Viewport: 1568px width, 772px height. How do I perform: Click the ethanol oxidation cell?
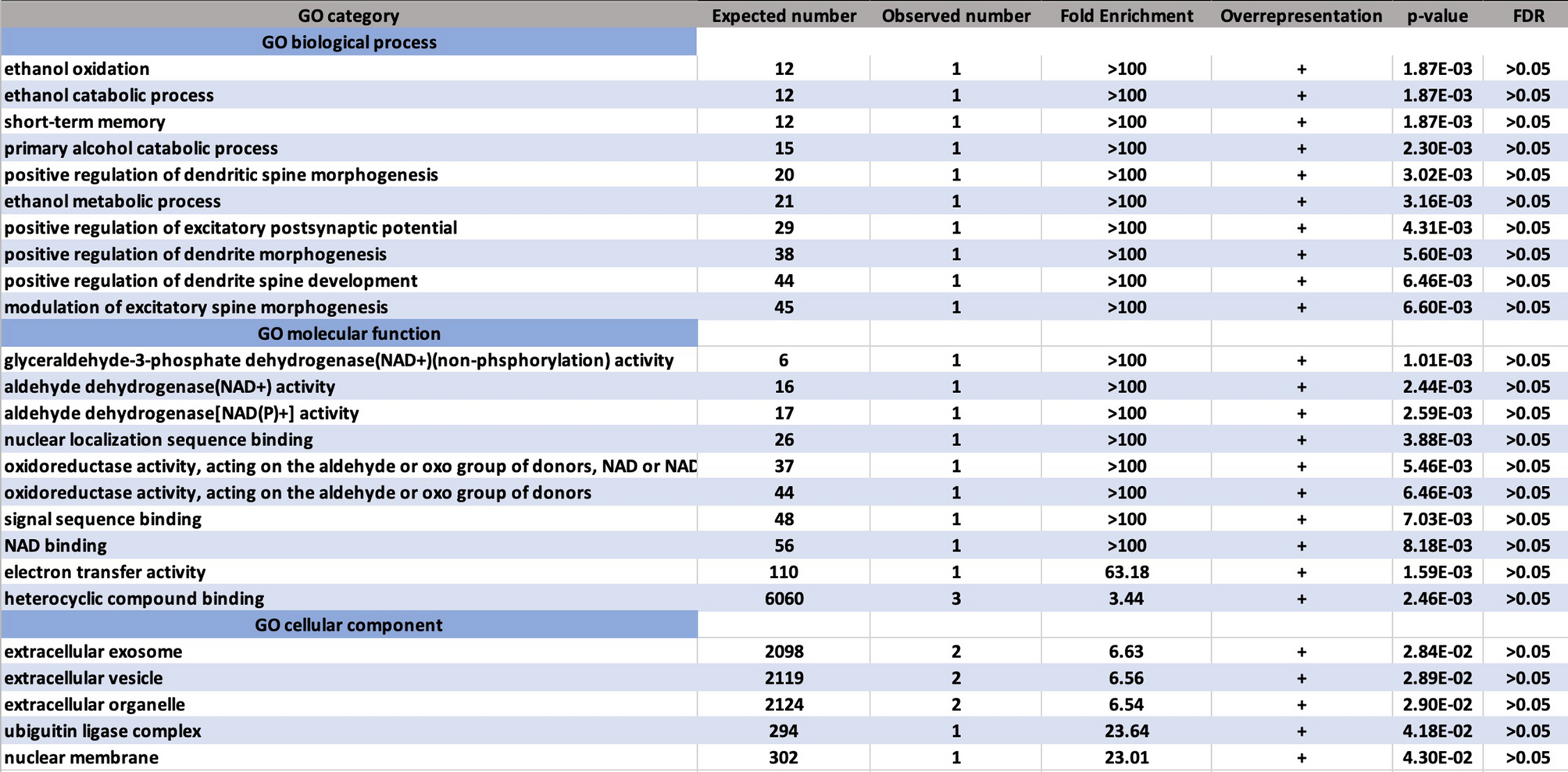tap(348, 69)
